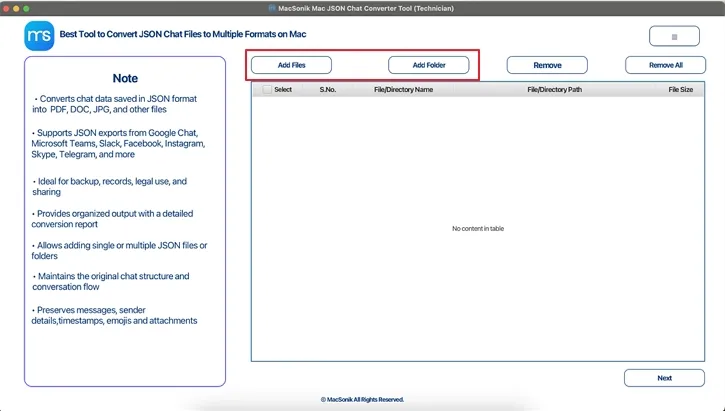The height and width of the screenshot is (411, 725).
Task: Click the Remove button
Action: click(x=547, y=65)
